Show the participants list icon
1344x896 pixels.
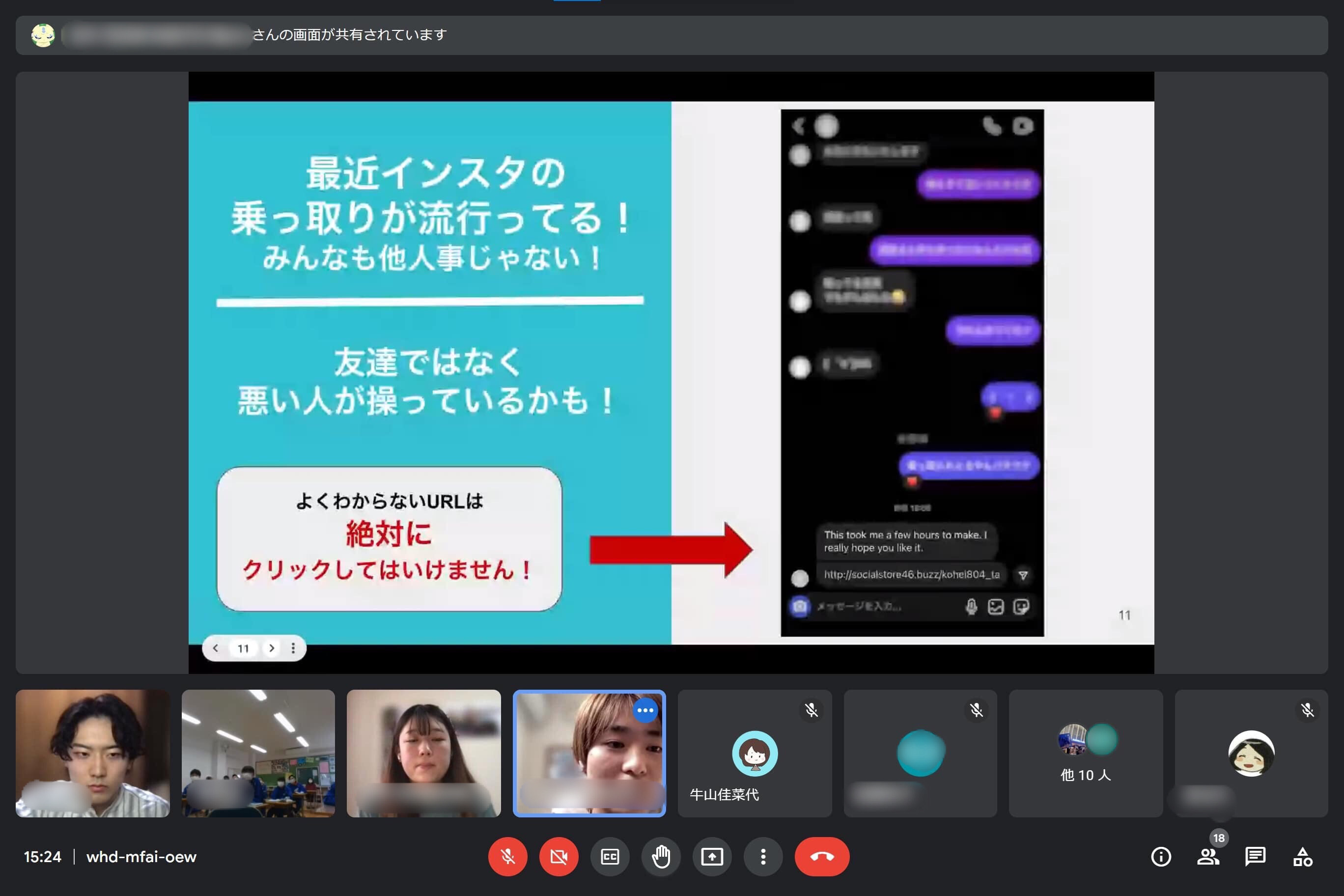[x=1207, y=856]
